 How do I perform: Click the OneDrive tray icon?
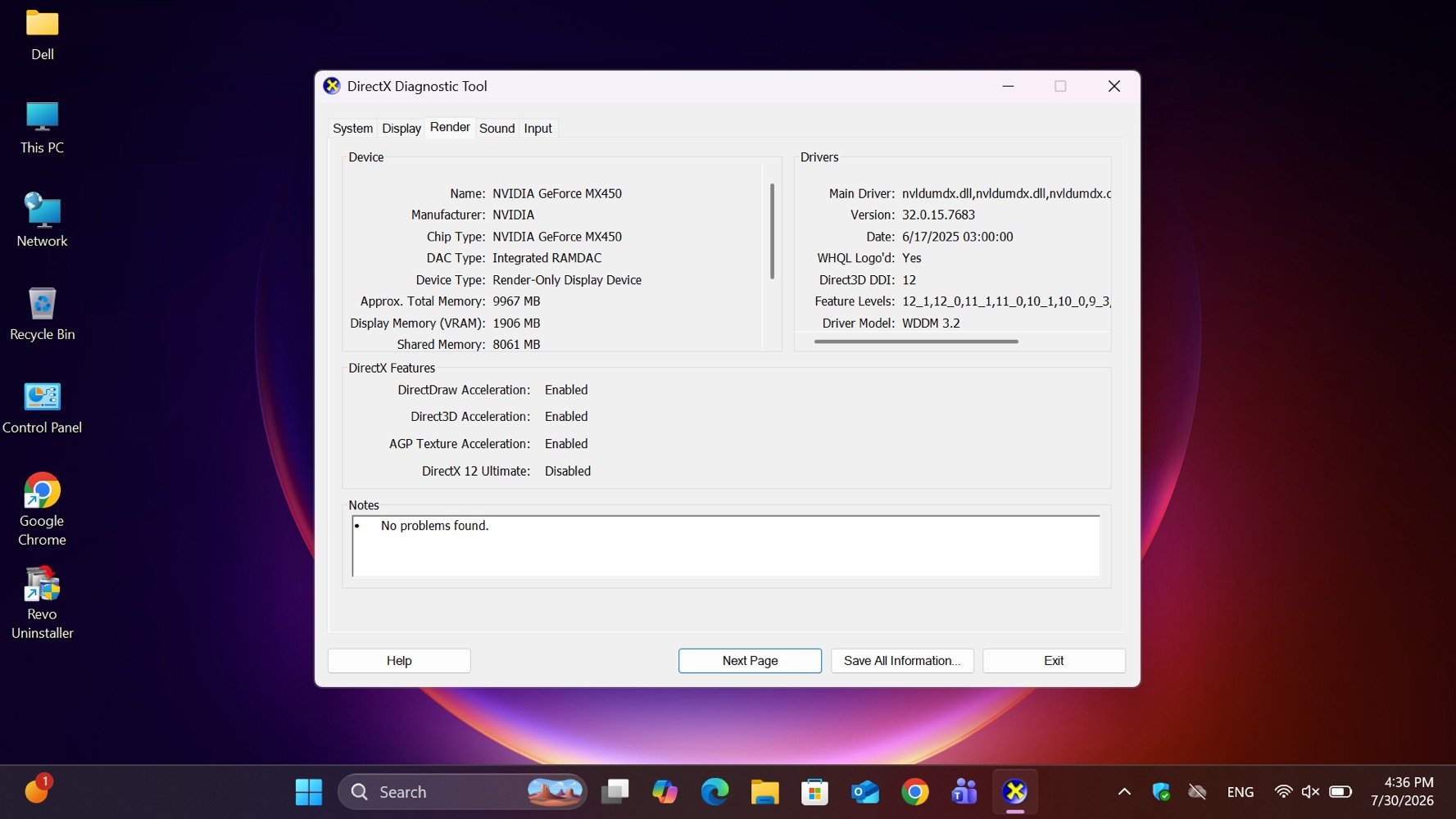point(1197,792)
